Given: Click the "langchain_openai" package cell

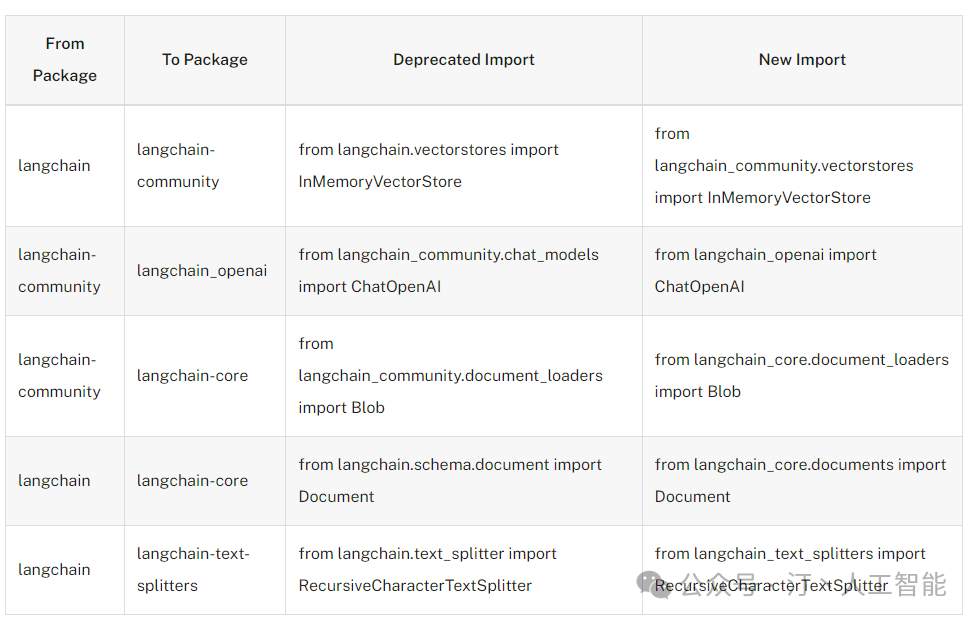Looking at the screenshot, I should tap(202, 271).
